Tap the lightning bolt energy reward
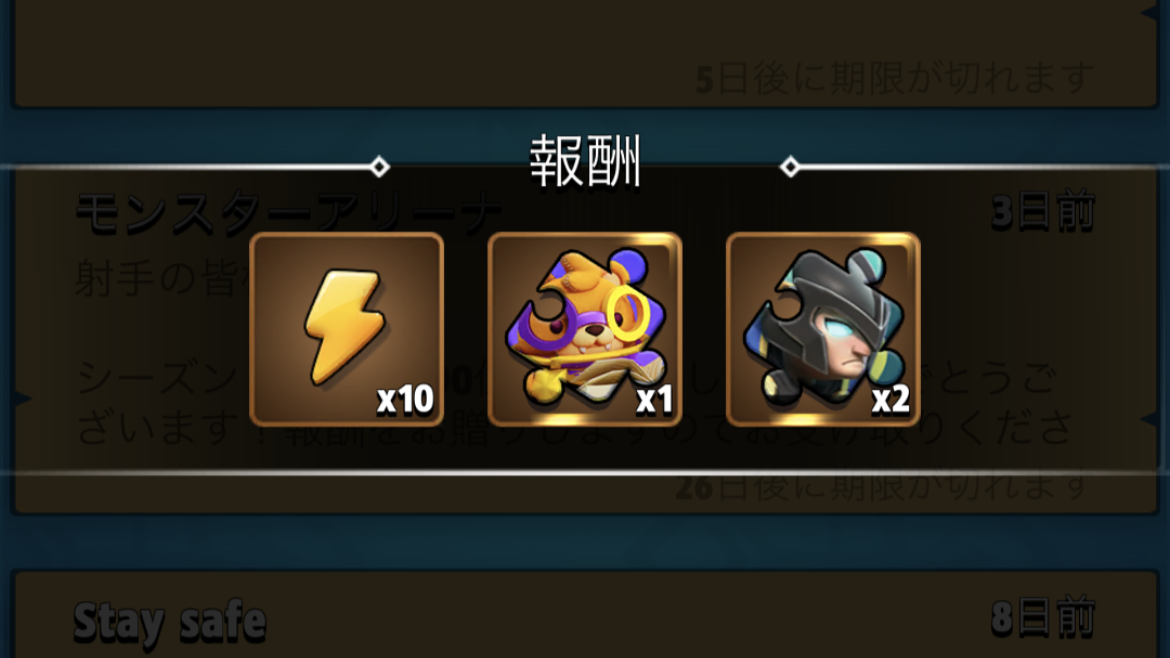The width and height of the screenshot is (1170, 658). pos(346,329)
